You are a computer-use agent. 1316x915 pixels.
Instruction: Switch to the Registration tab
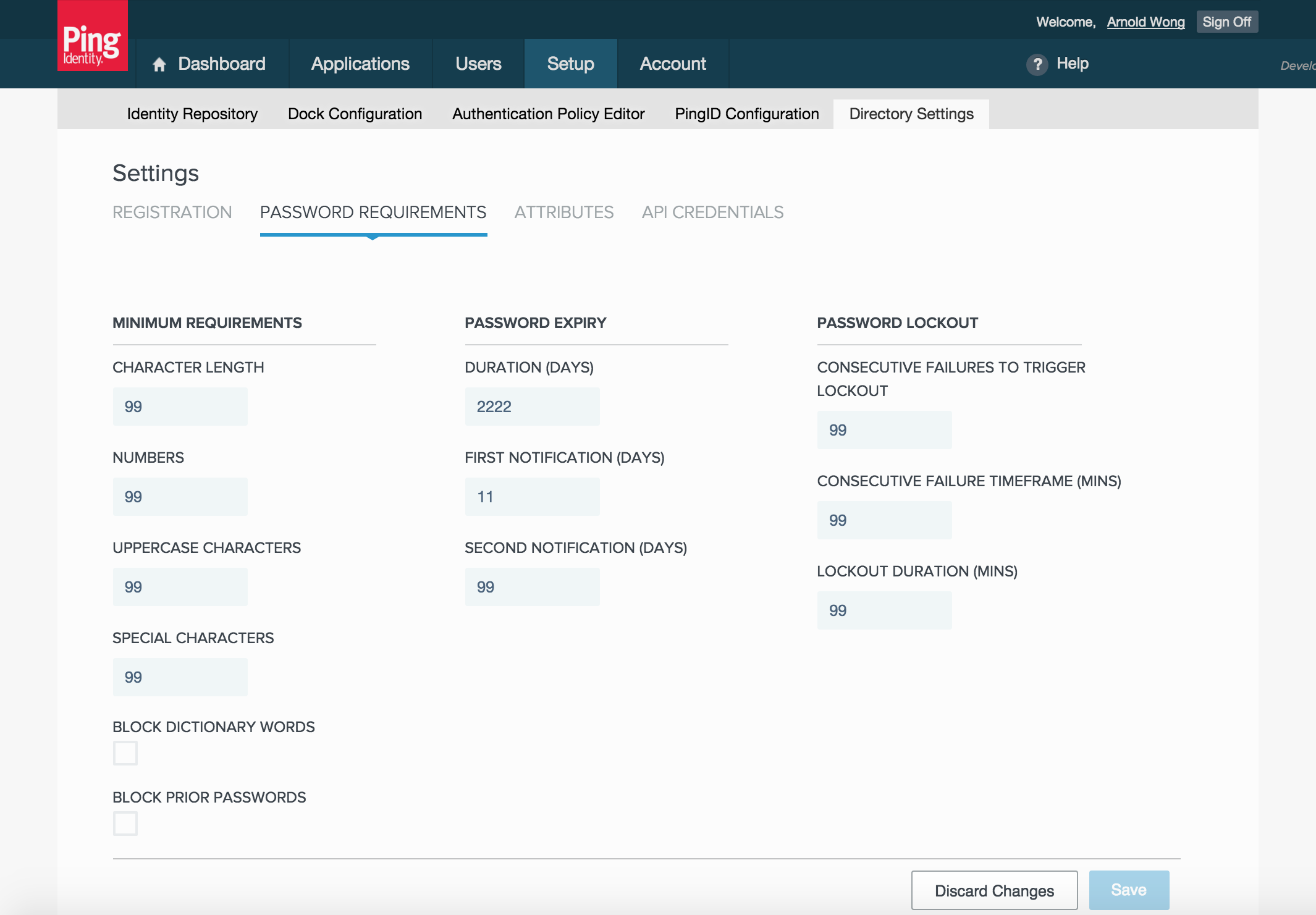172,212
